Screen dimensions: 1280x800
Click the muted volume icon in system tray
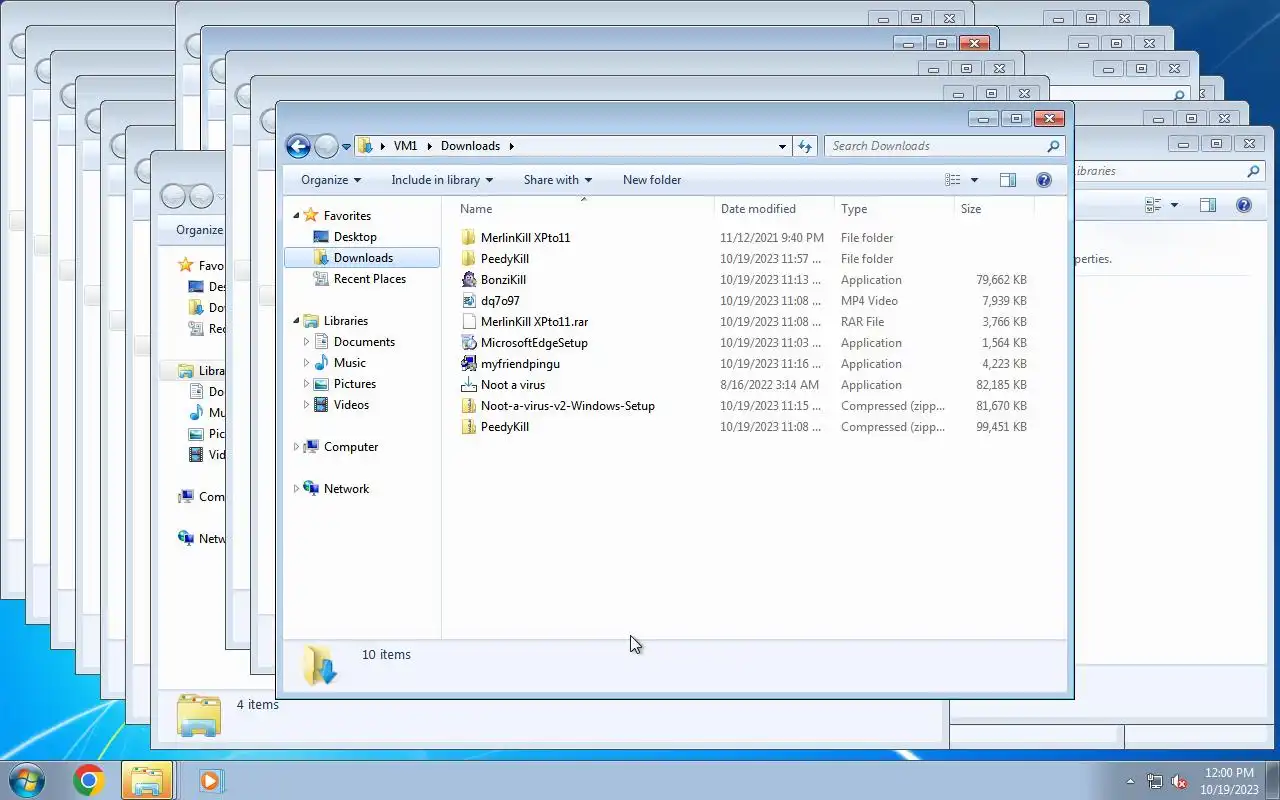(x=1179, y=781)
